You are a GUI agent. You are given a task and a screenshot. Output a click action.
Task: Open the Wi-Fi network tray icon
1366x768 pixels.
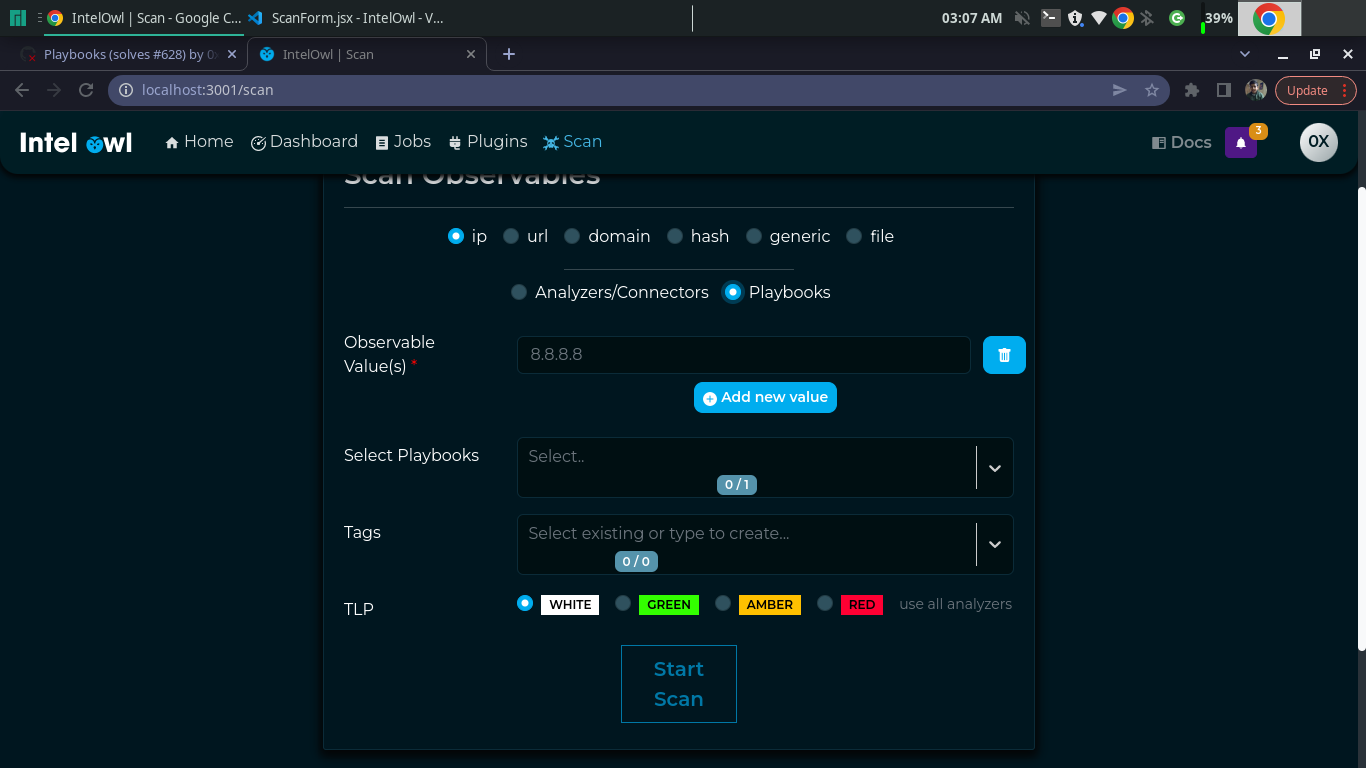click(1099, 18)
